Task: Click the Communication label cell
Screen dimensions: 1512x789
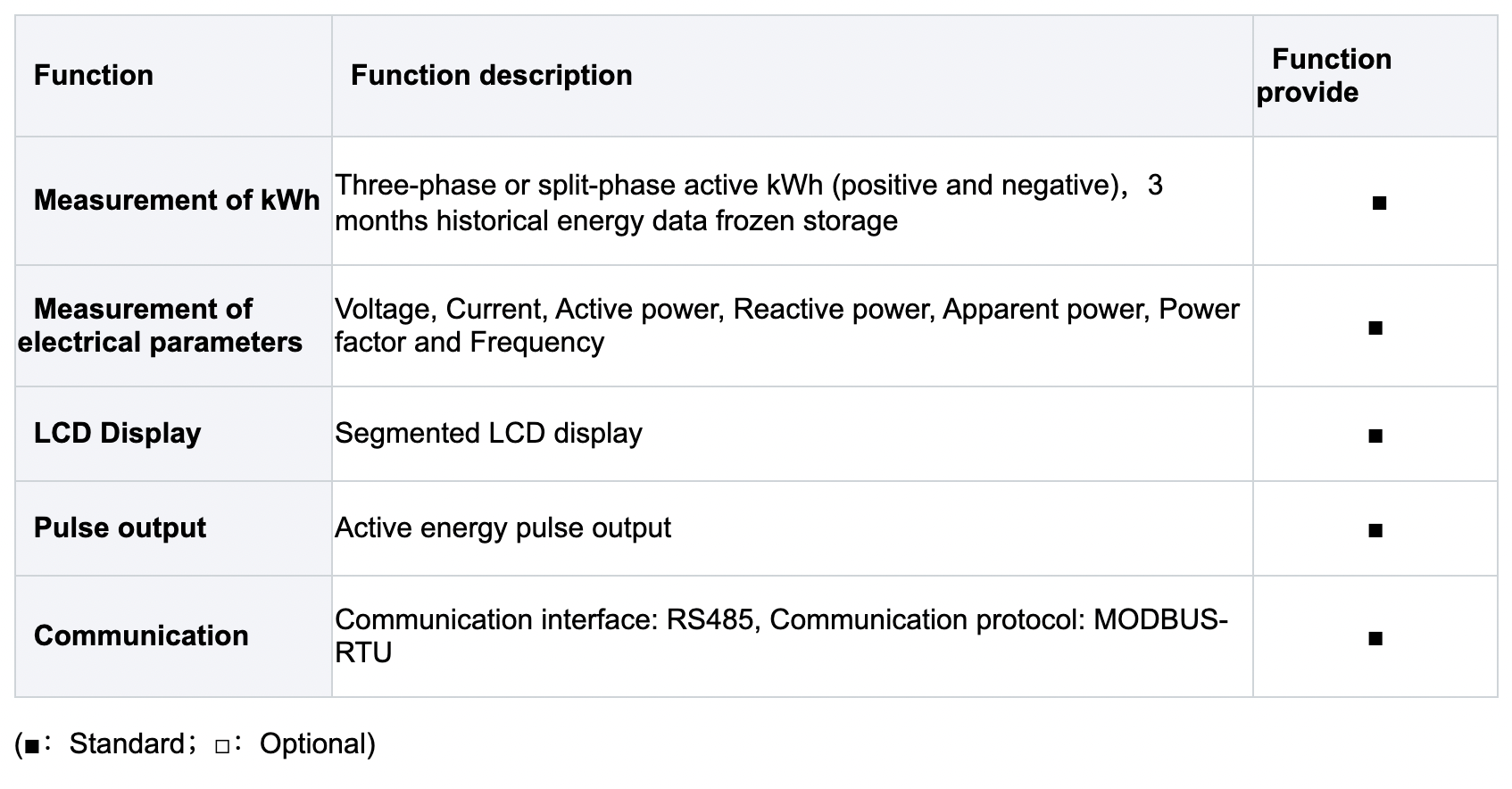Action: point(141,635)
